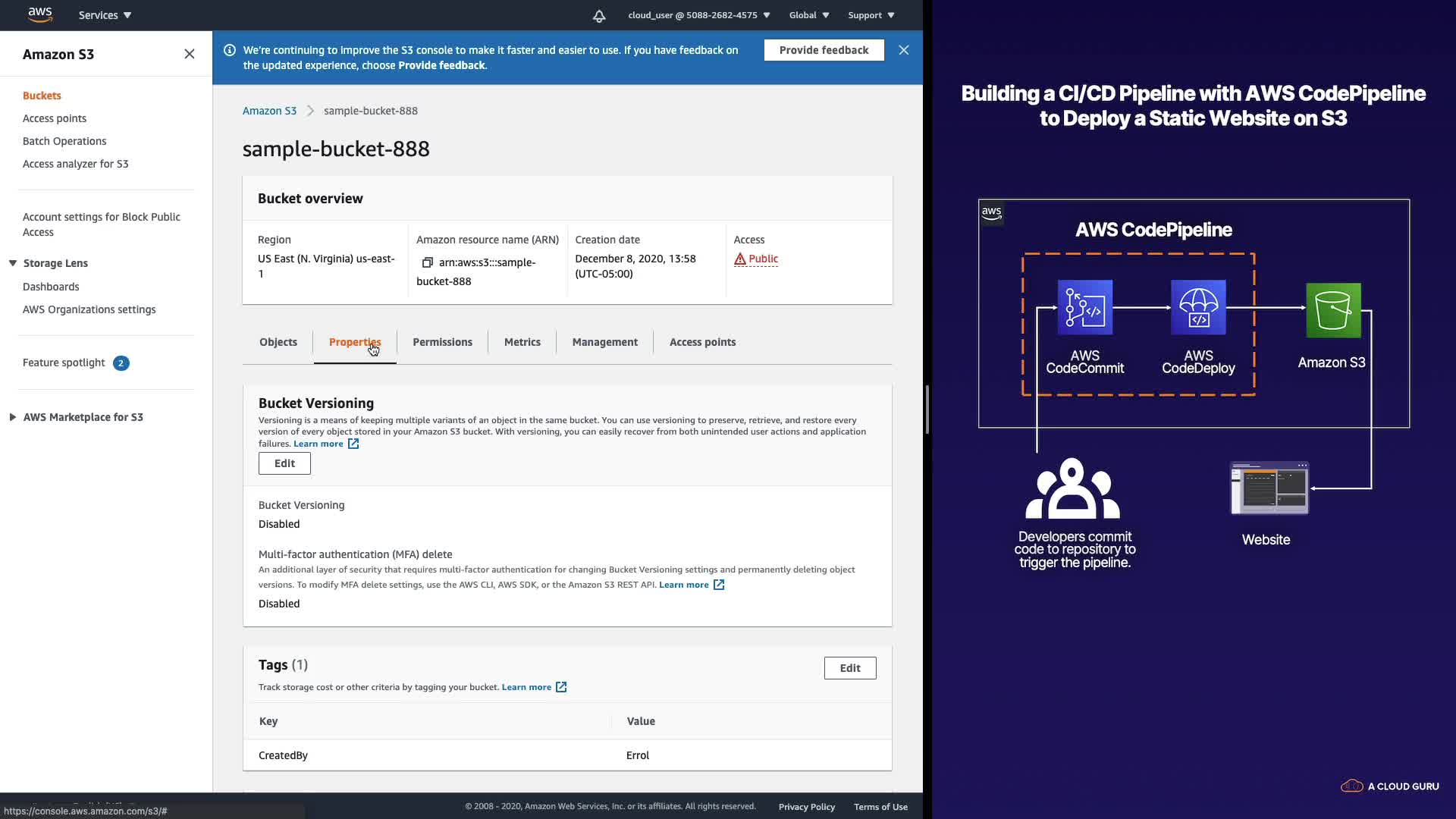Dismiss the blue feedback banner
The width and height of the screenshot is (1456, 819).
pos(903,50)
